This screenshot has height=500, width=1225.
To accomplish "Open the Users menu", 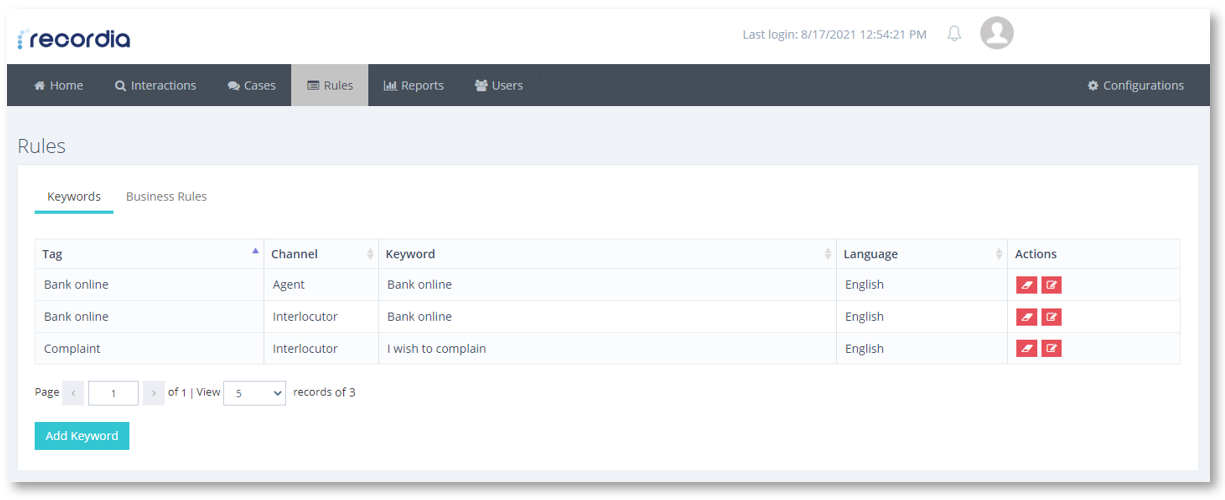I will [x=499, y=85].
